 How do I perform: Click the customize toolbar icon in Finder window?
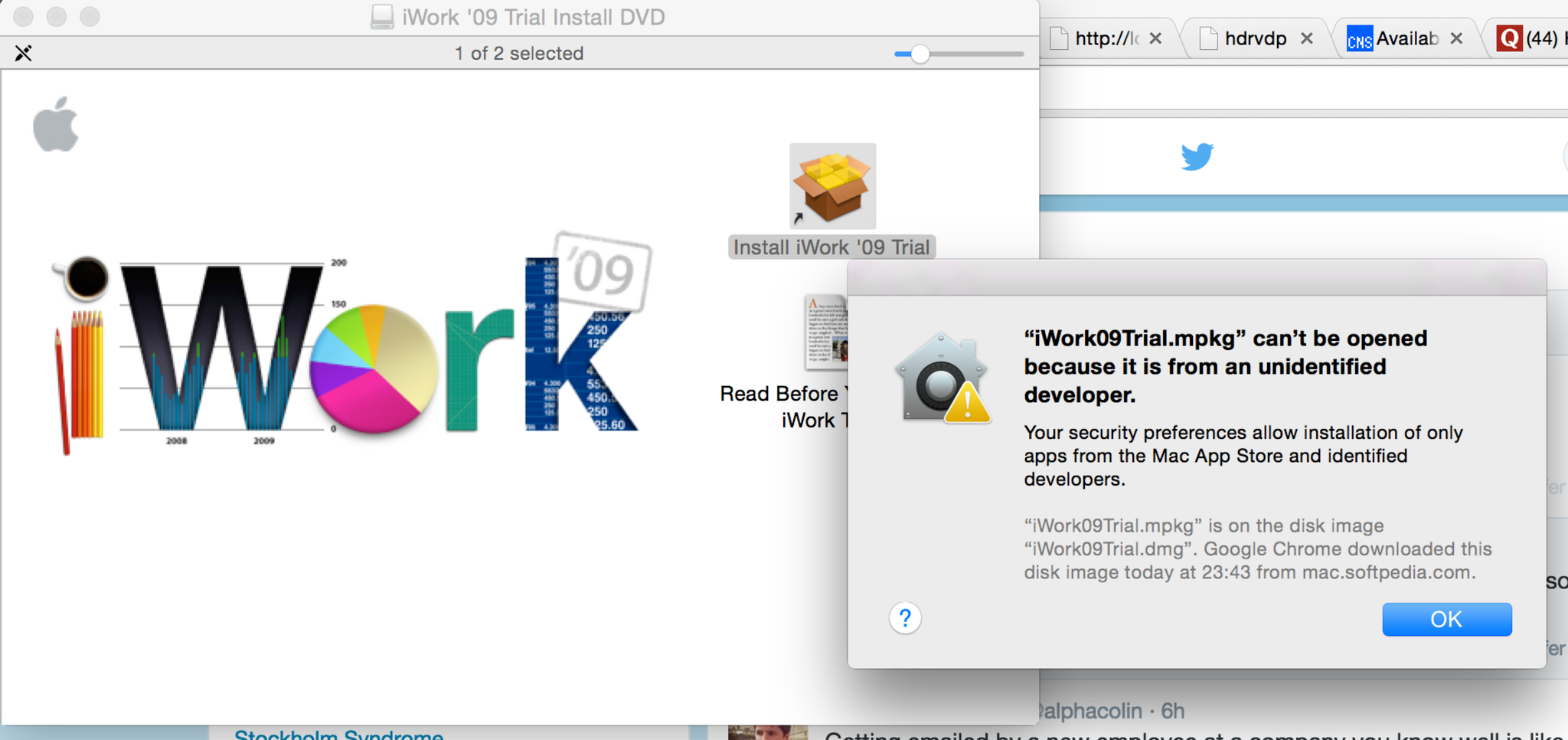coord(23,53)
